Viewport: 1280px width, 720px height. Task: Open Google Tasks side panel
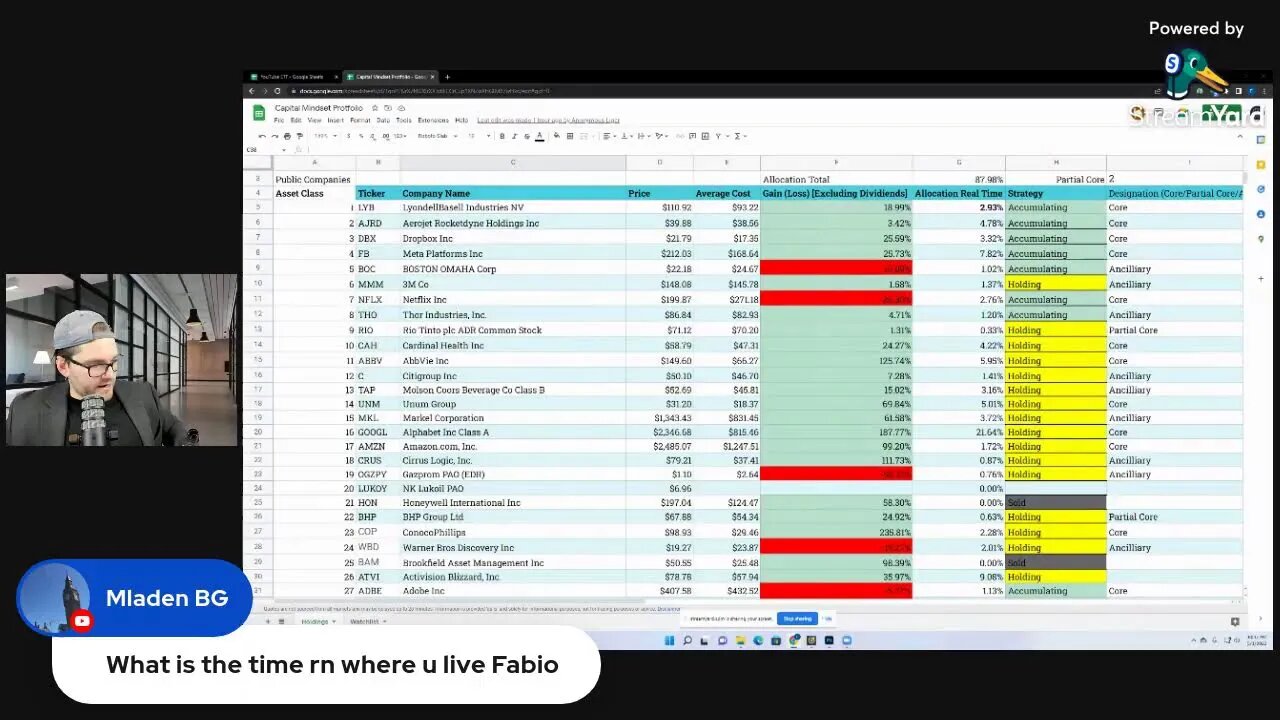point(1261,189)
